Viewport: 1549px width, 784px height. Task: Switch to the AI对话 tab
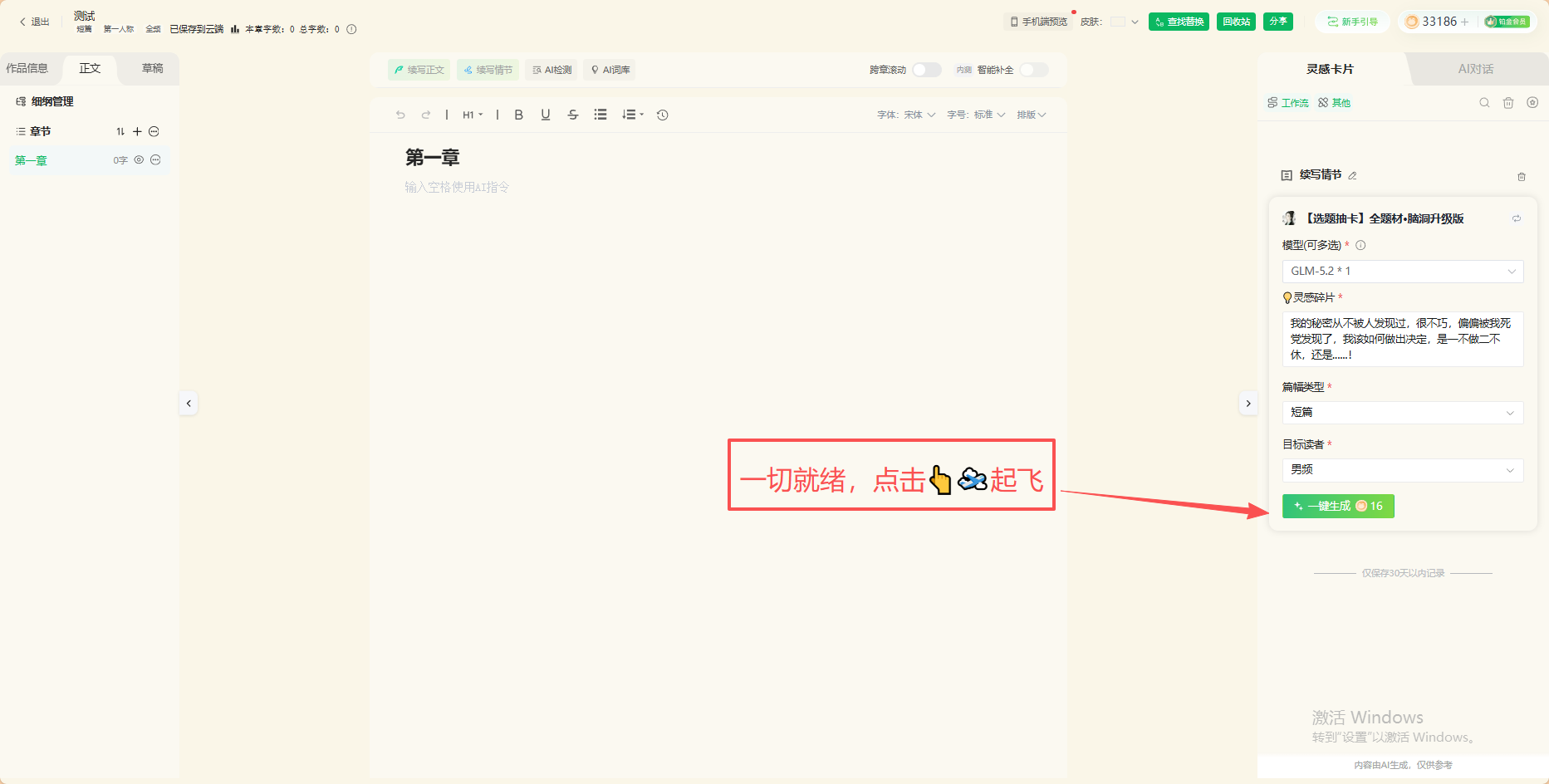[x=1476, y=69]
